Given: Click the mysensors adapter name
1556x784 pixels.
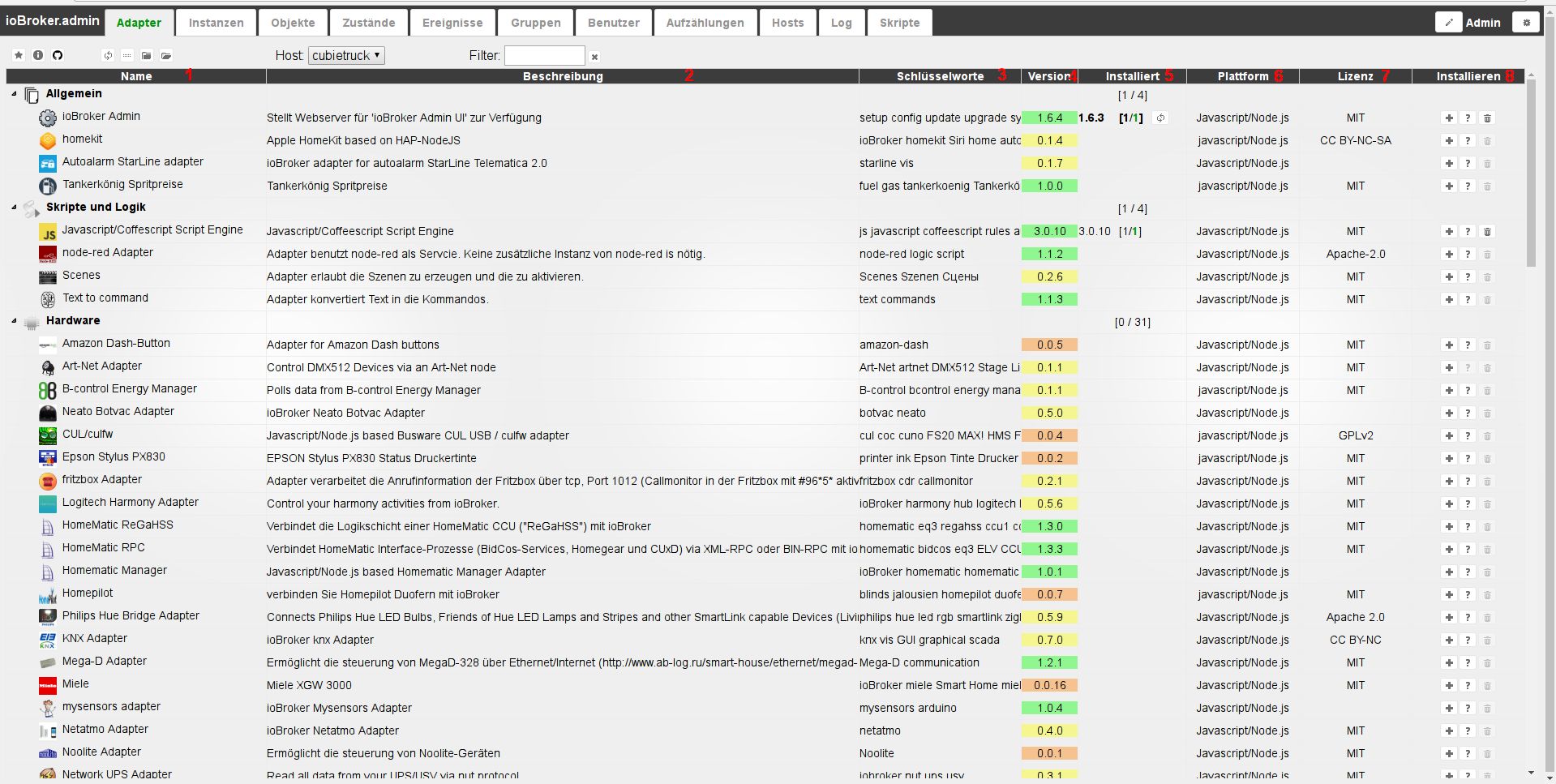Looking at the screenshot, I should click(111, 706).
